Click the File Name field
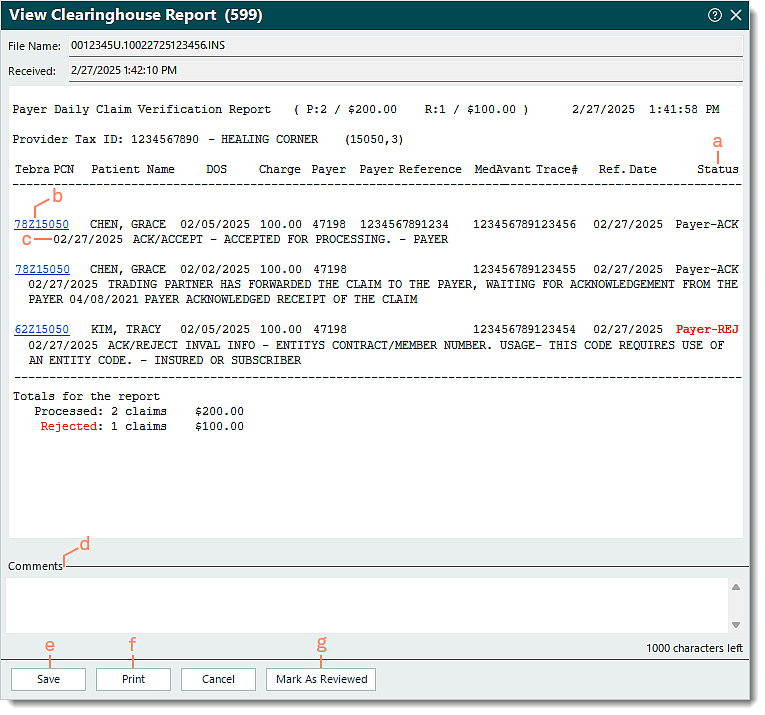Image resolution: width=765 pixels, height=715 pixels. click(x=405, y=45)
